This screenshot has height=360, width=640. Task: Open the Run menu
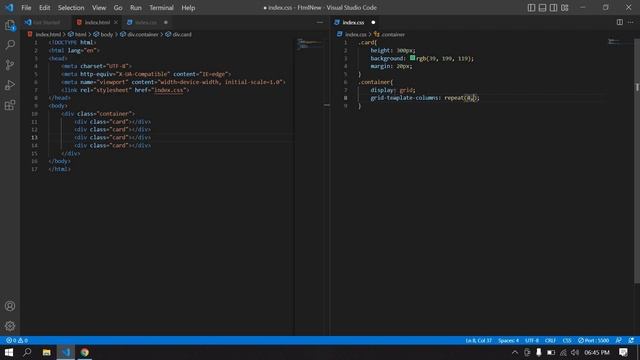coord(136,8)
